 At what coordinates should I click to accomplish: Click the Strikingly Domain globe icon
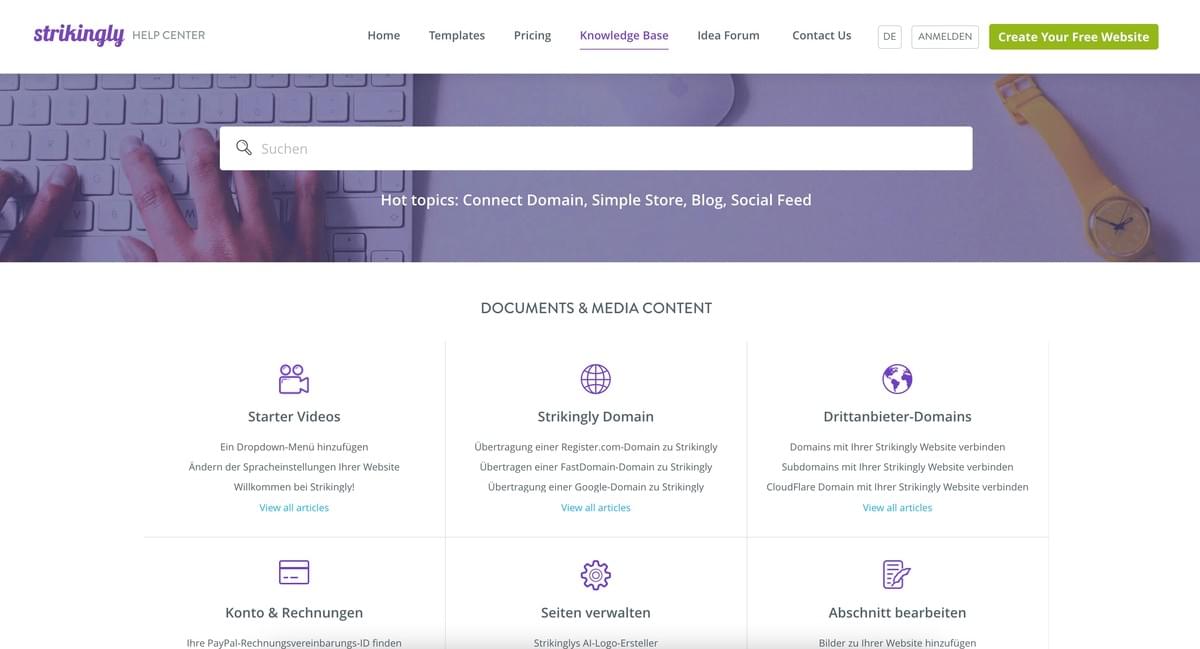coord(596,379)
